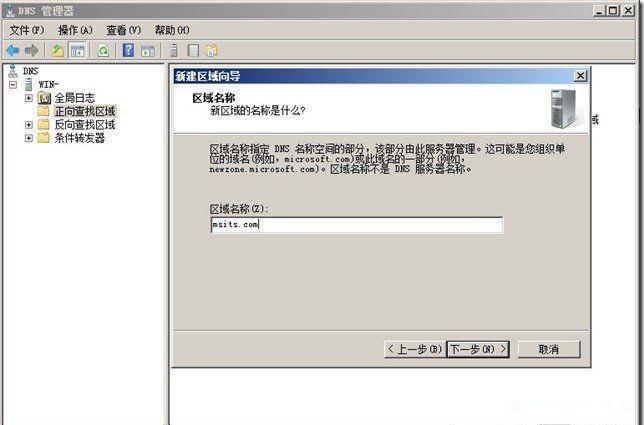Collapse the WIN- server tree node
This screenshot has width=644, height=425.
13,85
